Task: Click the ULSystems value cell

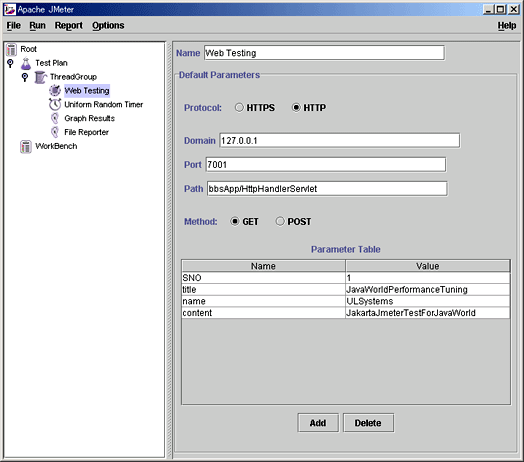Action: [x=428, y=301]
